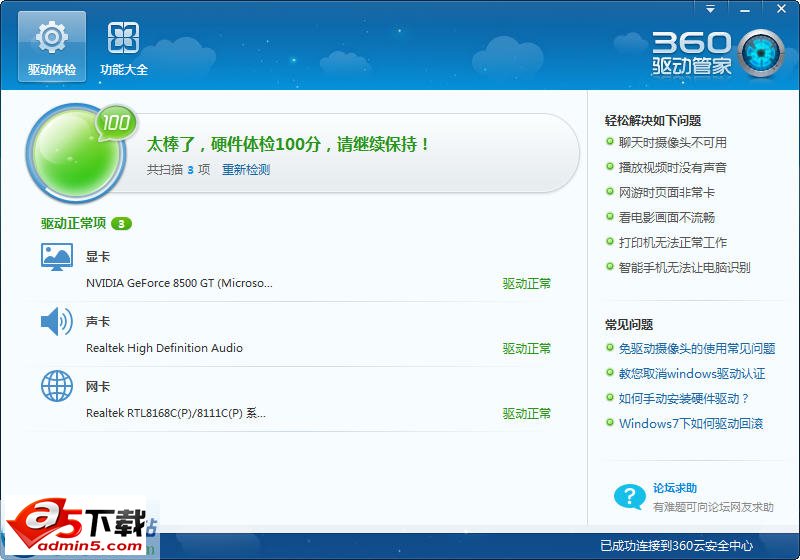Open the 免驱动摄像头的使用常见问题 link

[x=696, y=349]
